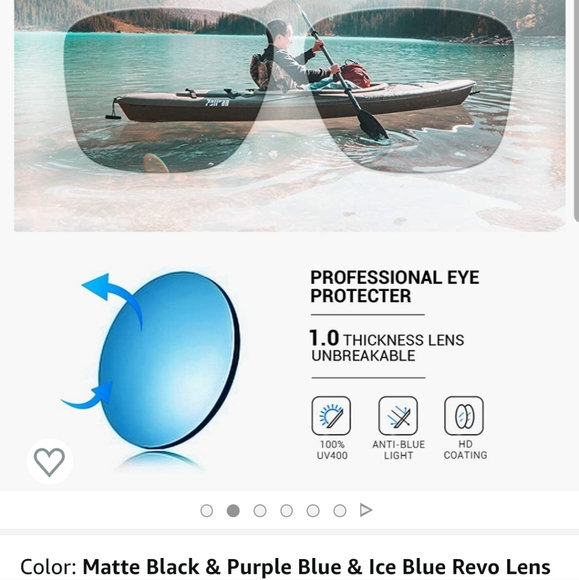Tap the kayaker inside the sunglasses overlay
The height and width of the screenshot is (580, 579).
pyautogui.click(x=294, y=57)
